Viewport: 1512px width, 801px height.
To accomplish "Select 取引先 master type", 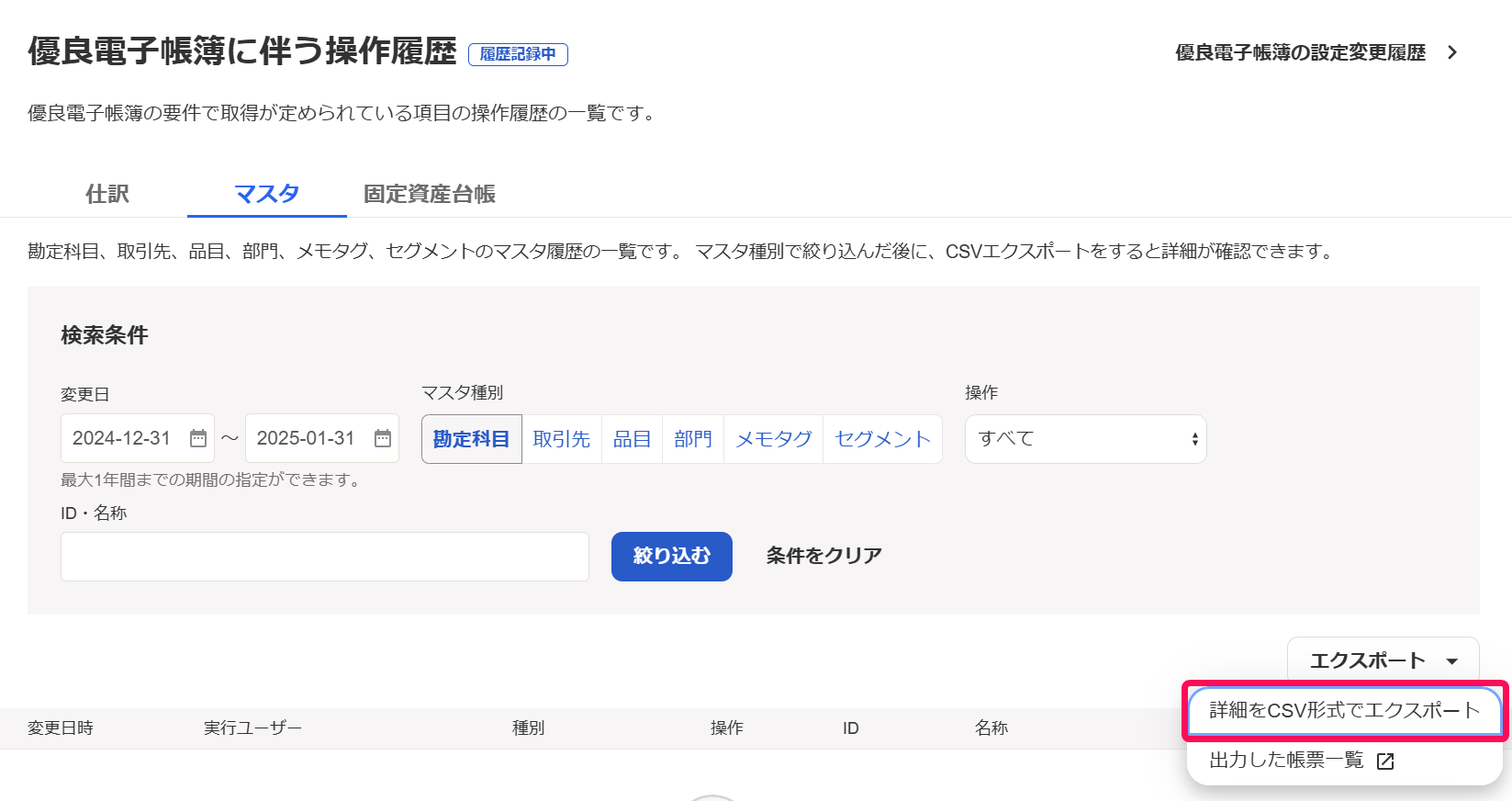I will coord(562,439).
